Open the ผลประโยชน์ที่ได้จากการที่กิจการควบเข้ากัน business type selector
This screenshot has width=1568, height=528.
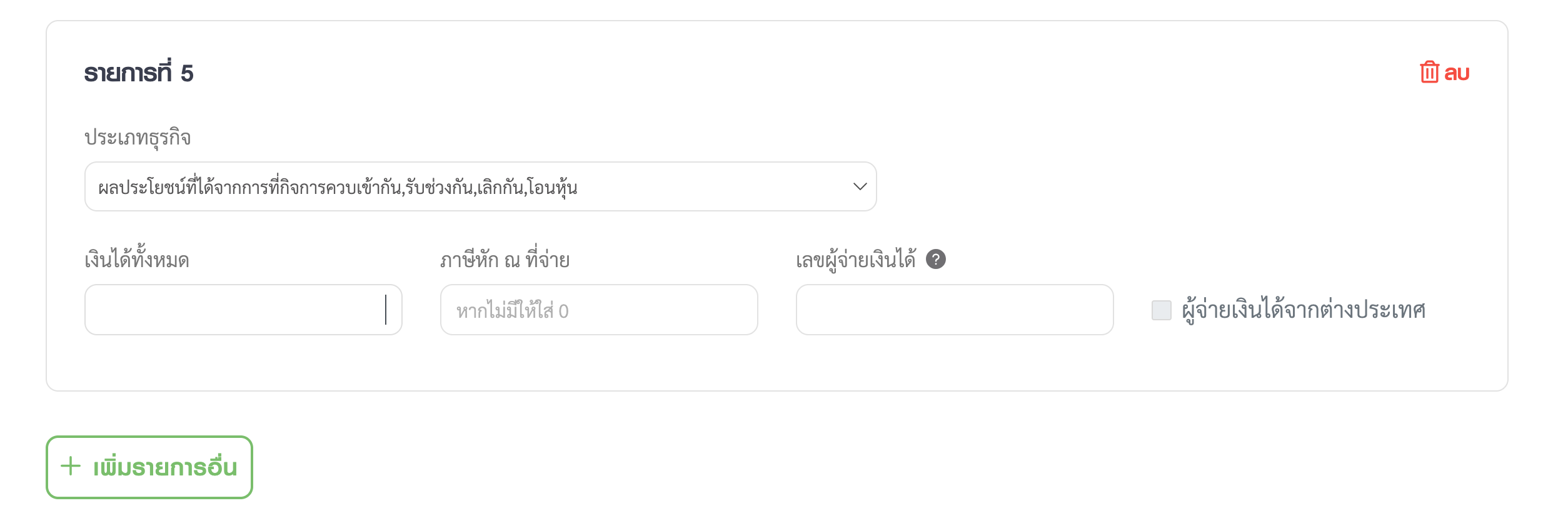coord(480,186)
